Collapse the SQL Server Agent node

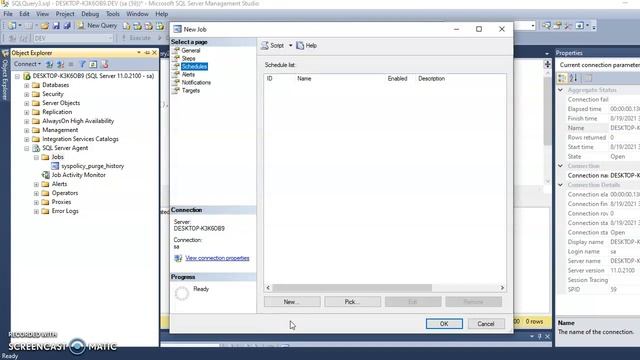[27, 148]
